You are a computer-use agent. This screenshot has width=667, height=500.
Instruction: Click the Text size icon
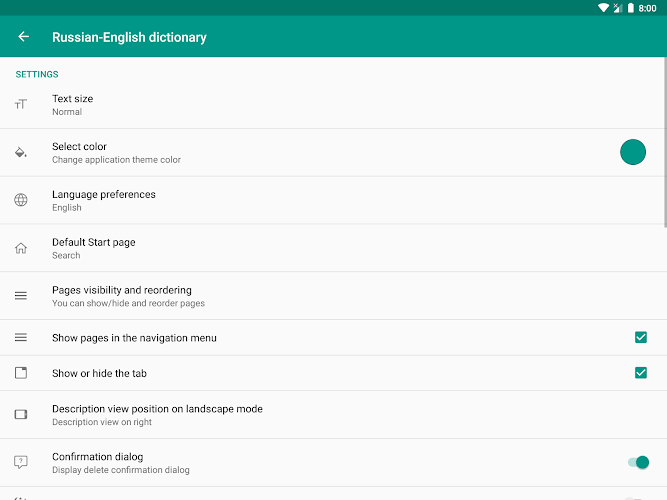[x=20, y=104]
